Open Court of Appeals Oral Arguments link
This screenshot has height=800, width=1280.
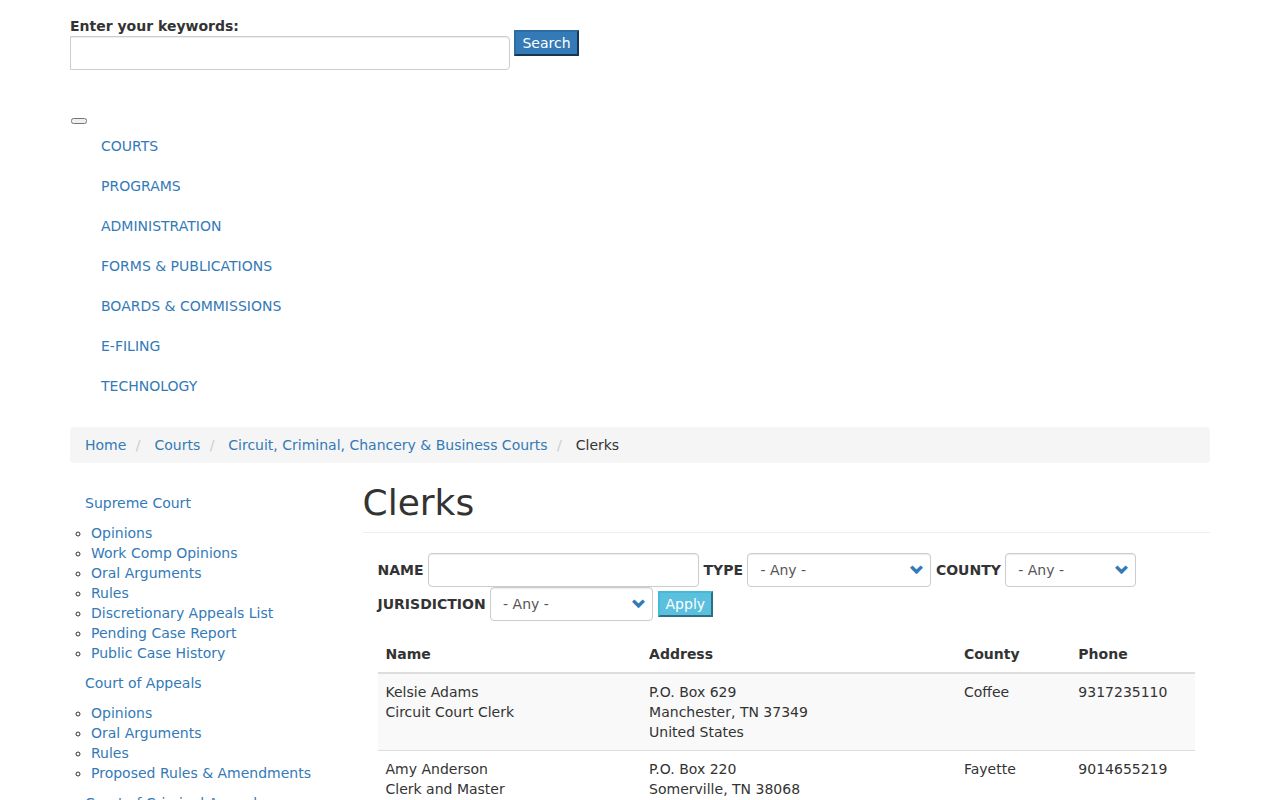(x=146, y=733)
